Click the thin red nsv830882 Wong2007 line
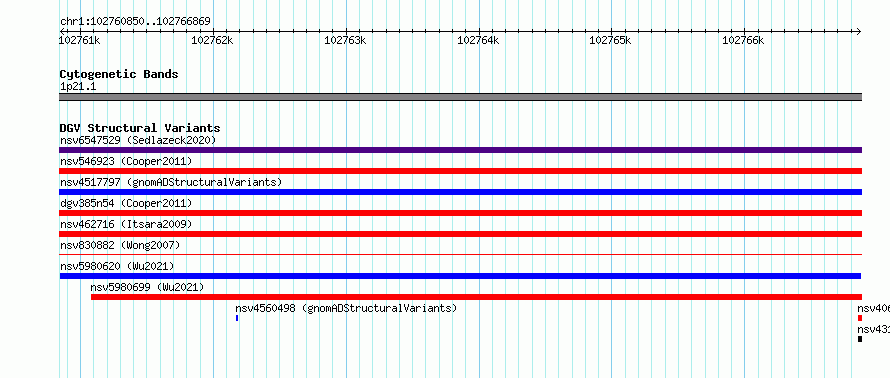Viewport: 890px width, 378px height. [x=460, y=255]
